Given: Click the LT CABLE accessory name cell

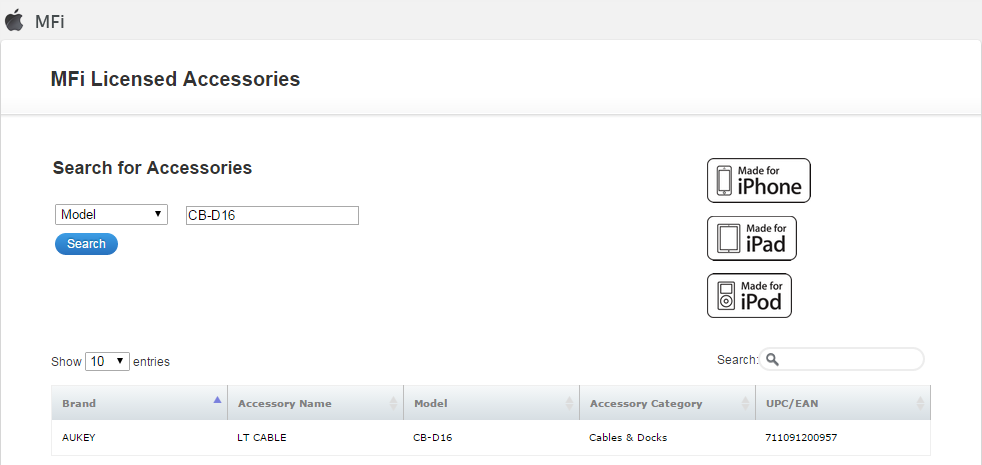Looking at the screenshot, I should pyautogui.click(x=261, y=438).
